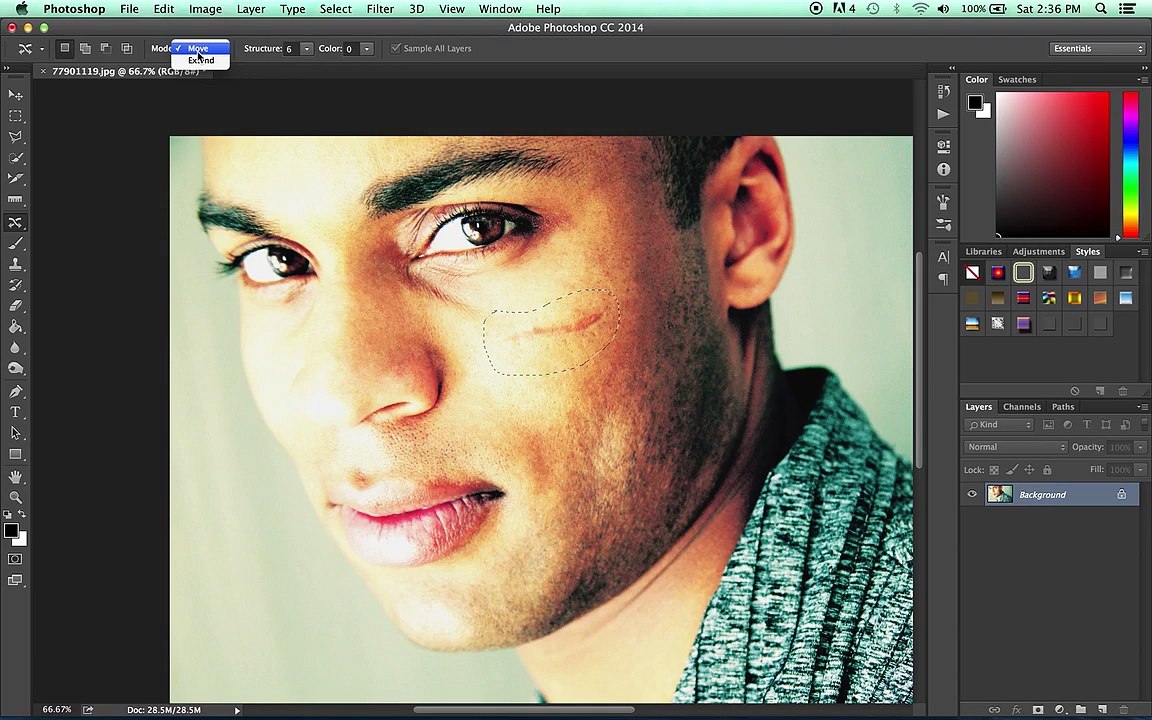Select the Eyedropper tool

15,179
